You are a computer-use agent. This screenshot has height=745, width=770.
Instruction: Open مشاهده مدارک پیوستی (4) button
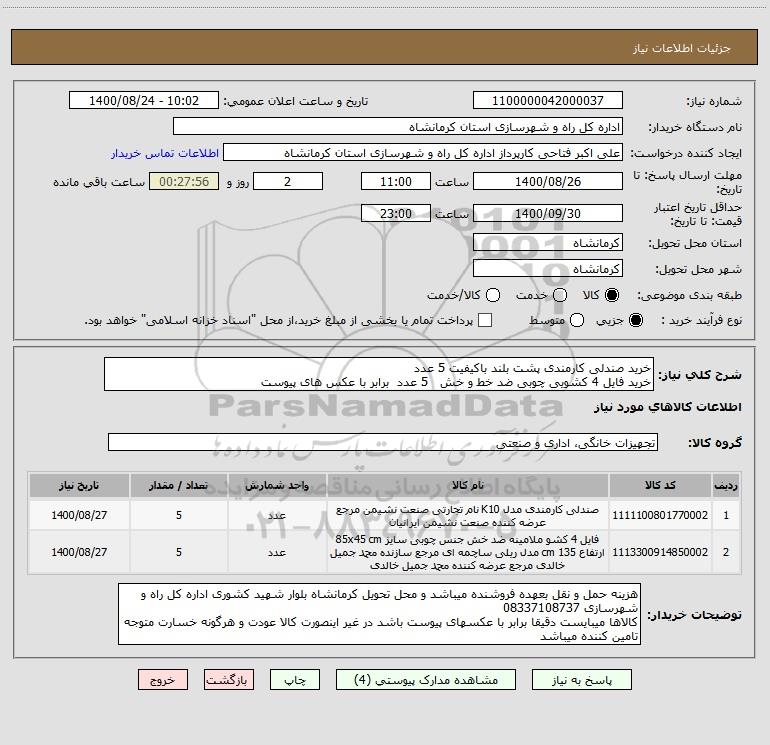[x=426, y=680]
